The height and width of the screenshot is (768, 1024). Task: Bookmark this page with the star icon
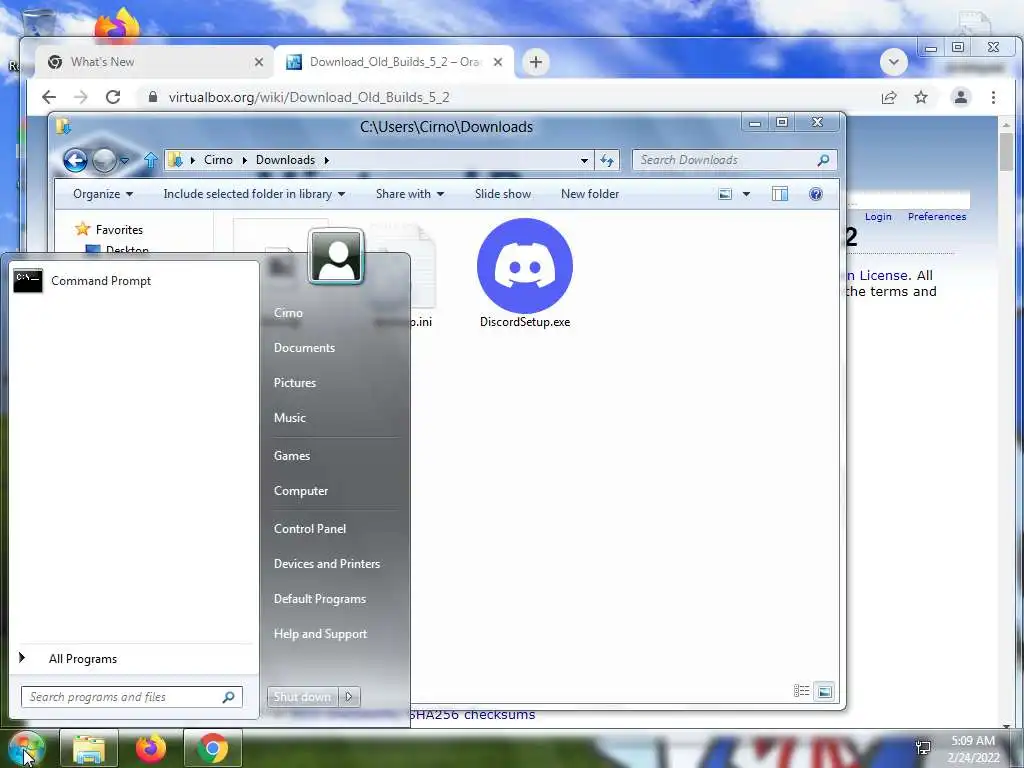(x=921, y=97)
